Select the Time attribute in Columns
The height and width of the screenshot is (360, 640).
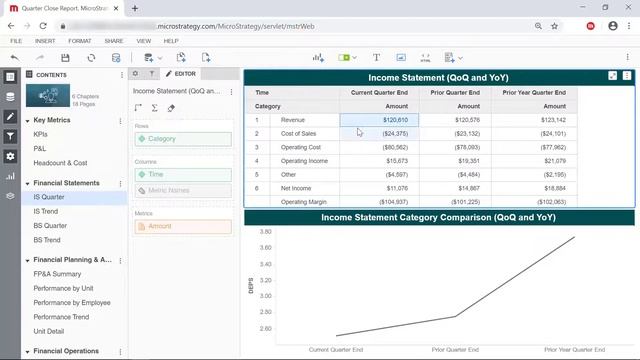[183, 174]
